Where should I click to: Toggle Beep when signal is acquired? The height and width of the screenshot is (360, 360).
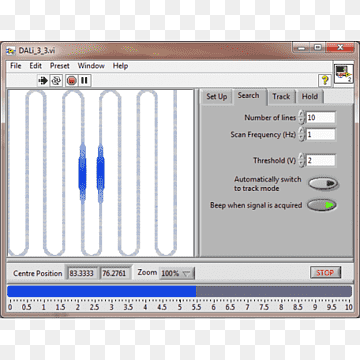click(322, 205)
